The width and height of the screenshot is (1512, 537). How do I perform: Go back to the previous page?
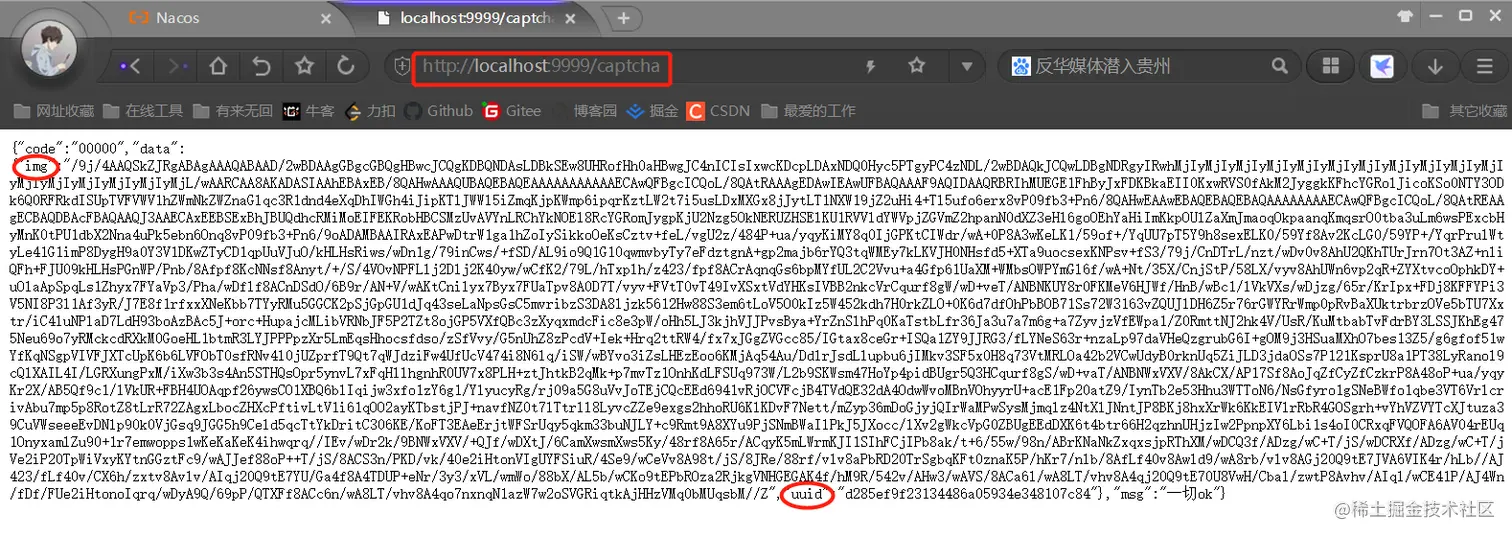[130, 66]
